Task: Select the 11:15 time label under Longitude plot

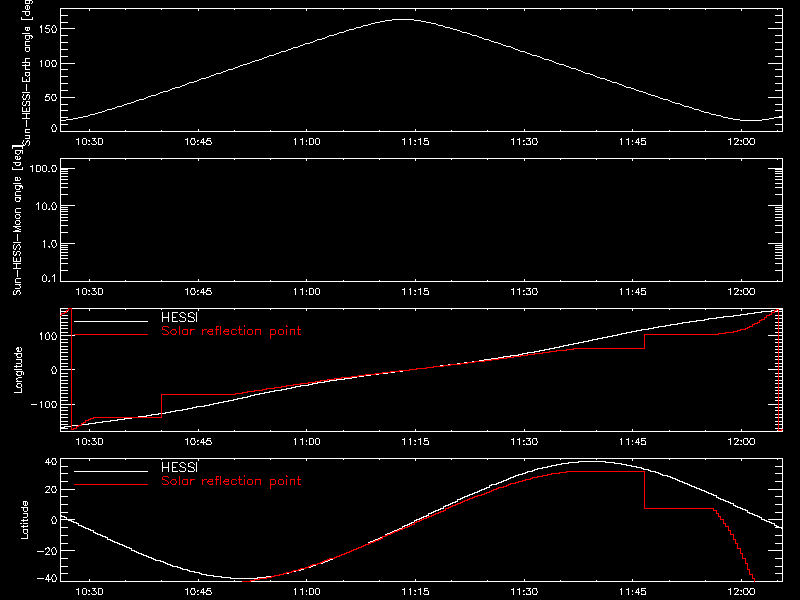Action: point(415,442)
